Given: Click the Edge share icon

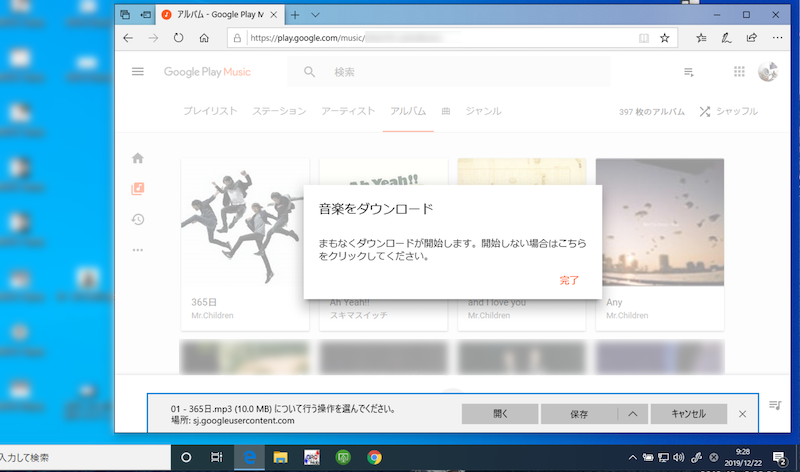Looking at the screenshot, I should [750, 38].
